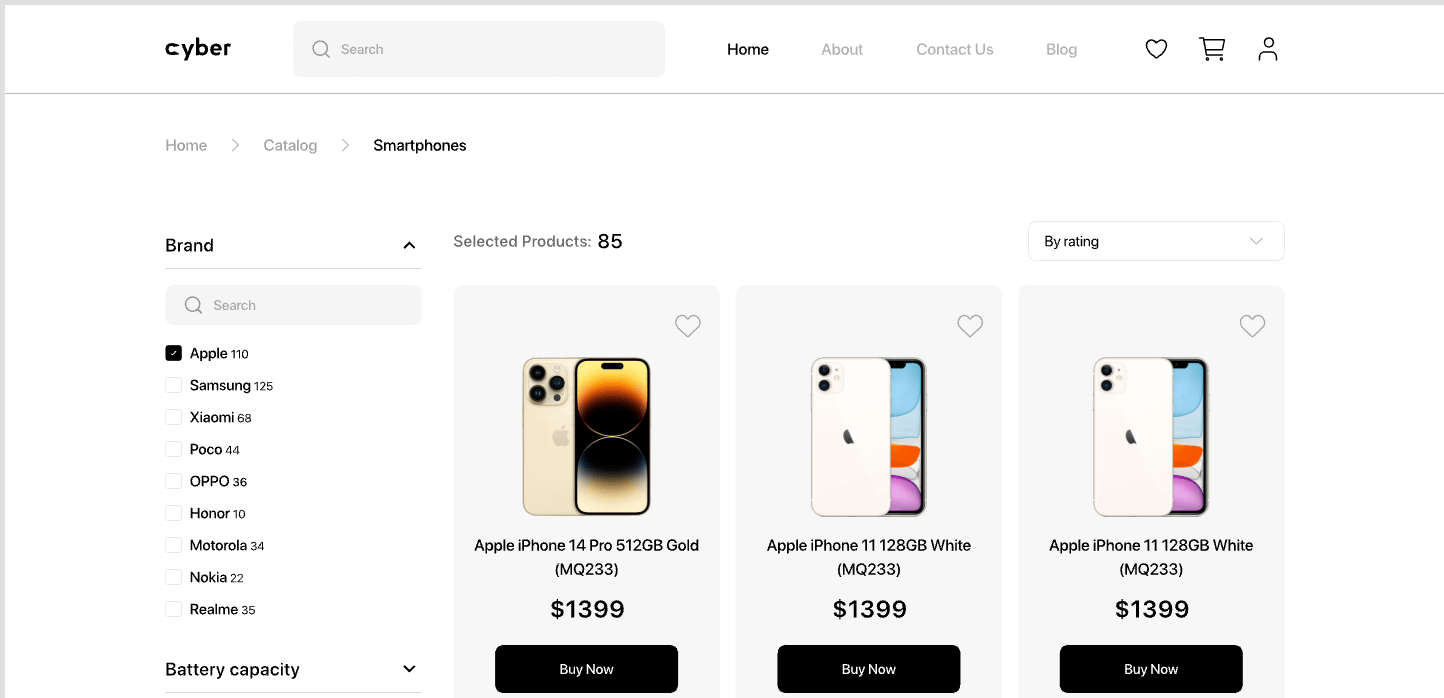Tick the Xiaomi brand checkbox
Viewport: 1444px width, 698px height.
pyautogui.click(x=174, y=417)
